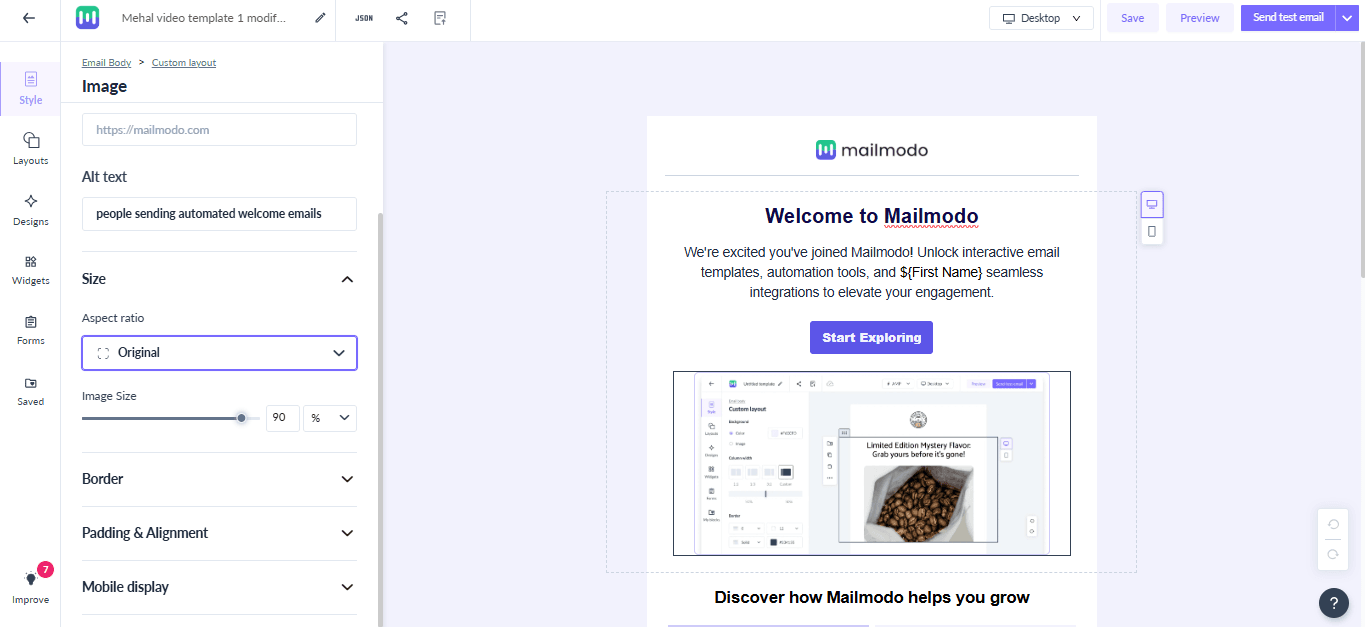Image resolution: width=1365 pixels, height=627 pixels.
Task: Click the Custom layout breadcrumb link
Action: pyautogui.click(x=184, y=63)
